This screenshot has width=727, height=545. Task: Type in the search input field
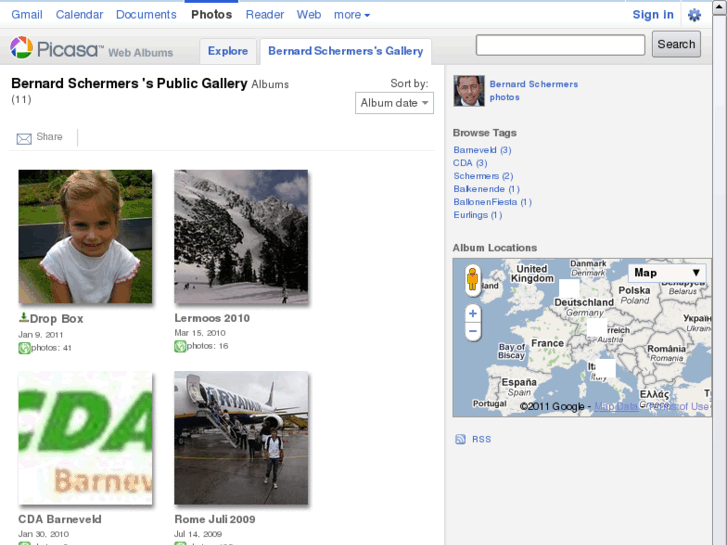(560, 45)
